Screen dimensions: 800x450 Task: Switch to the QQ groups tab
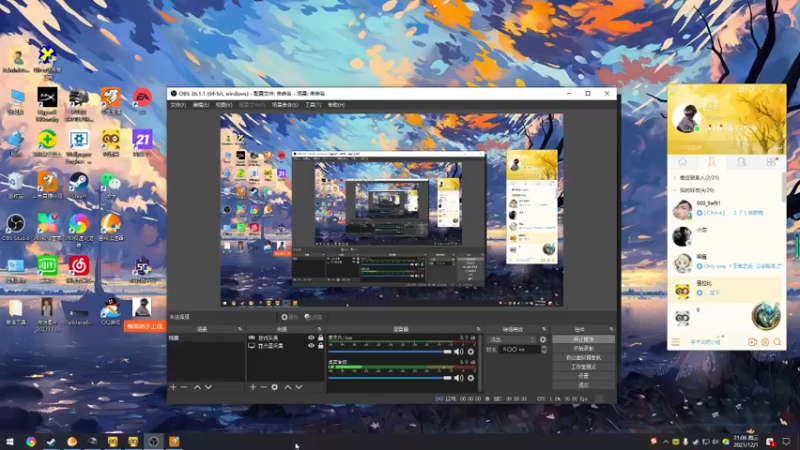(741, 162)
